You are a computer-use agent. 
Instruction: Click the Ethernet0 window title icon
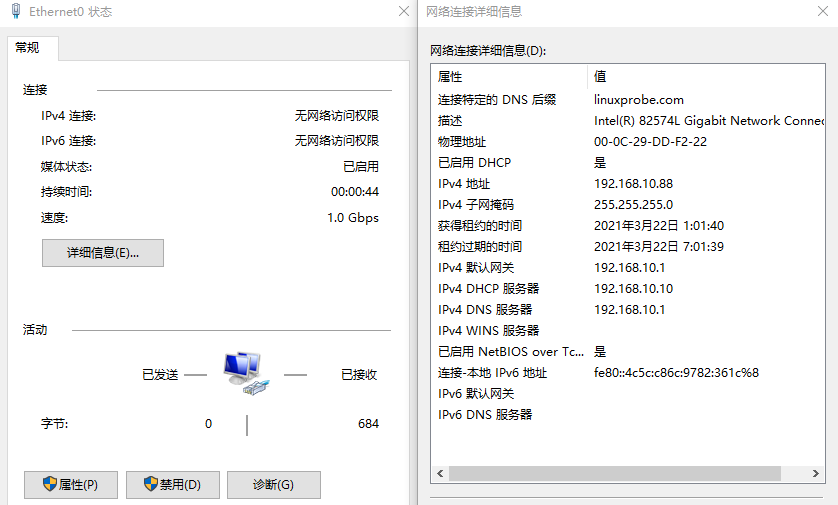[x=16, y=12]
